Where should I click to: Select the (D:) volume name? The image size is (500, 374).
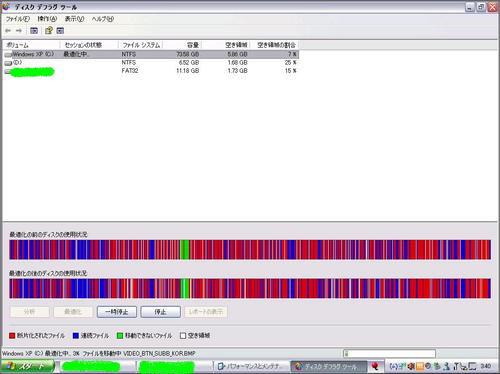tap(17, 62)
